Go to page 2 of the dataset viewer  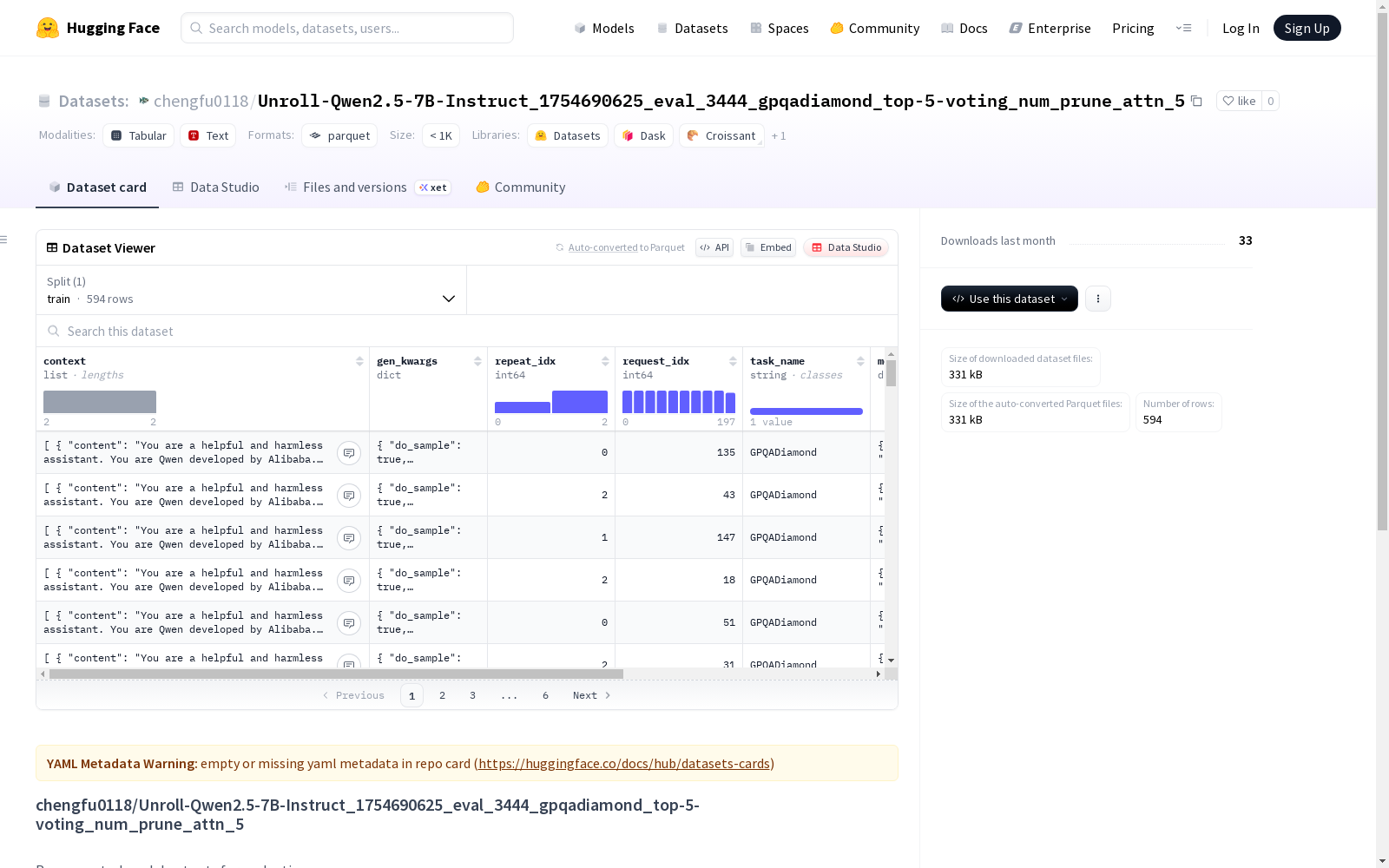coord(443,695)
